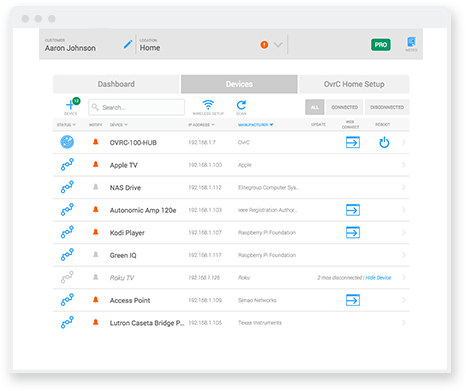Select the Apple TV device name
The width and height of the screenshot is (466, 391).
123,165
